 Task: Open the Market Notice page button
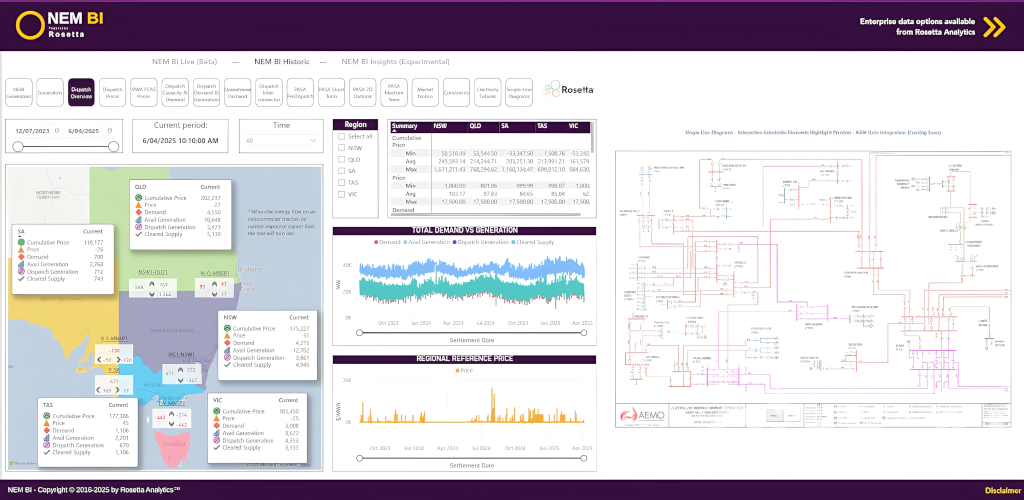[425, 93]
